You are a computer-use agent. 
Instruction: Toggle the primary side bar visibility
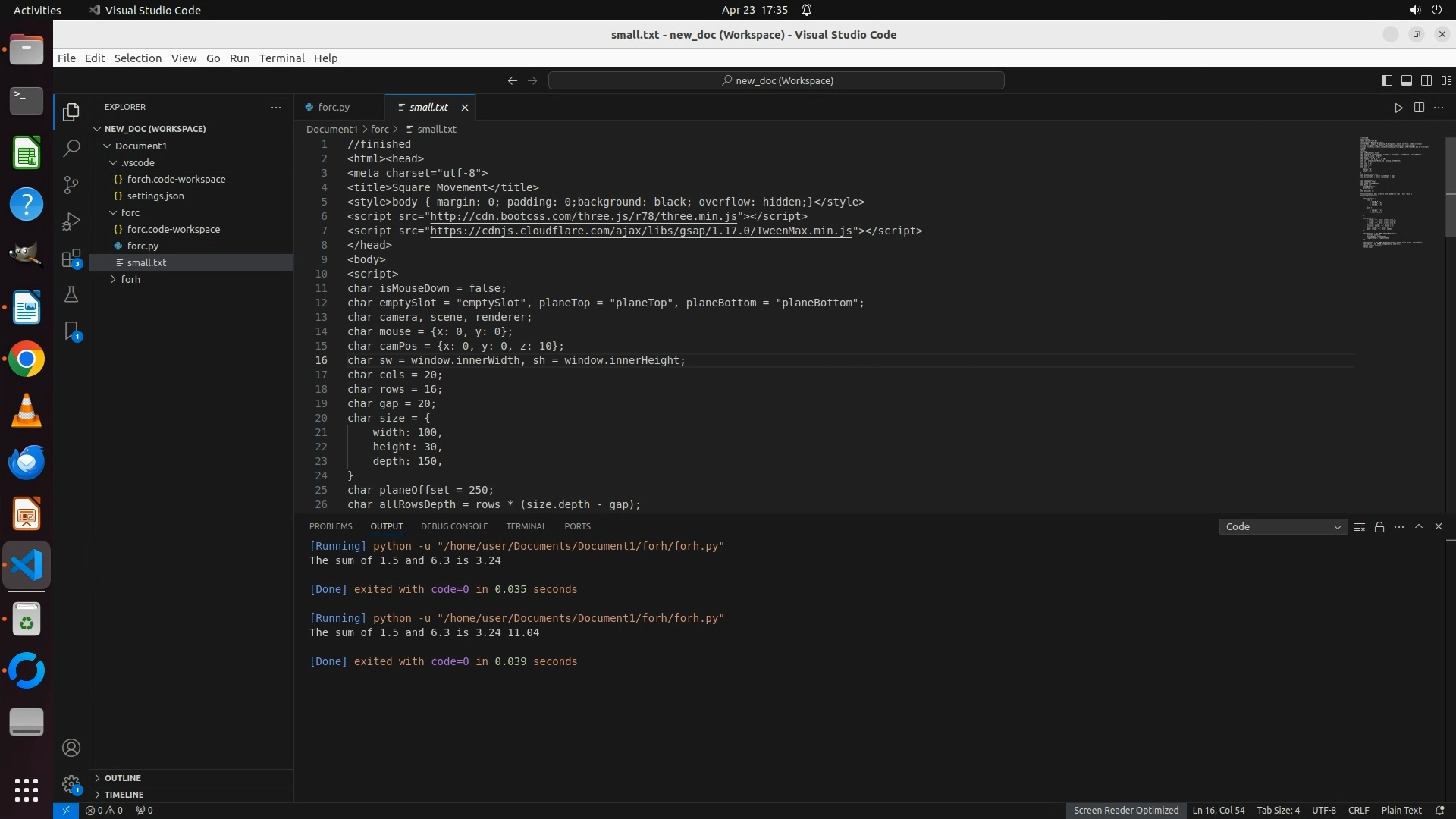point(1387,80)
